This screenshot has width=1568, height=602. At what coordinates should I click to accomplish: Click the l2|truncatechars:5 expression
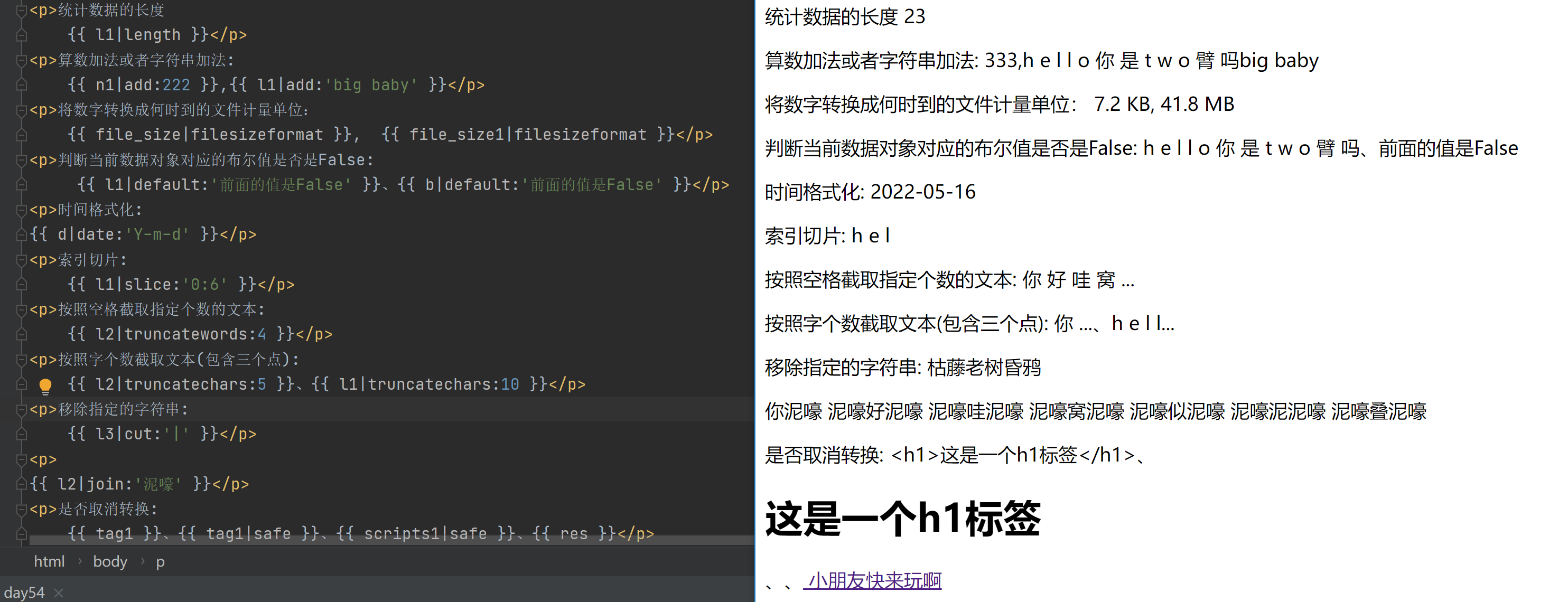(181, 384)
